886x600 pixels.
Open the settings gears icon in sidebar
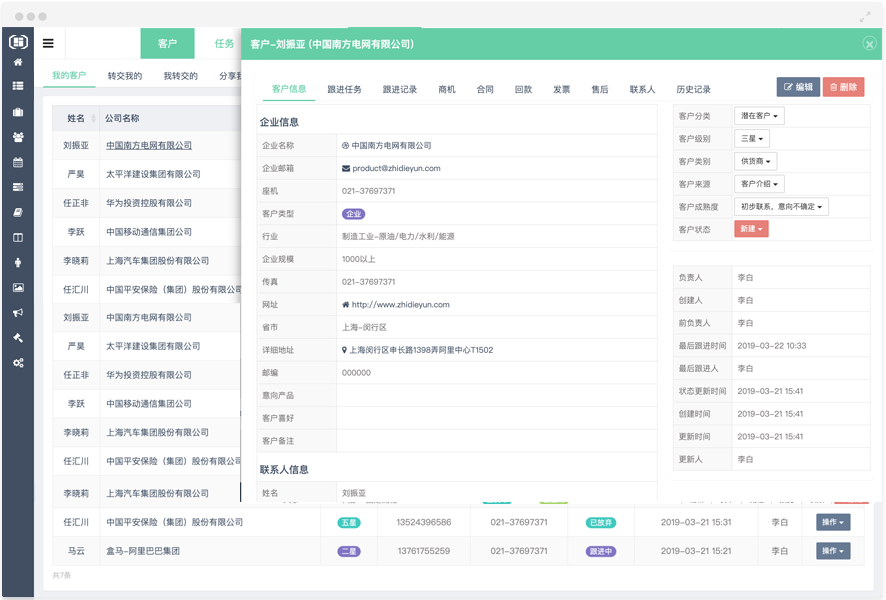point(18,363)
